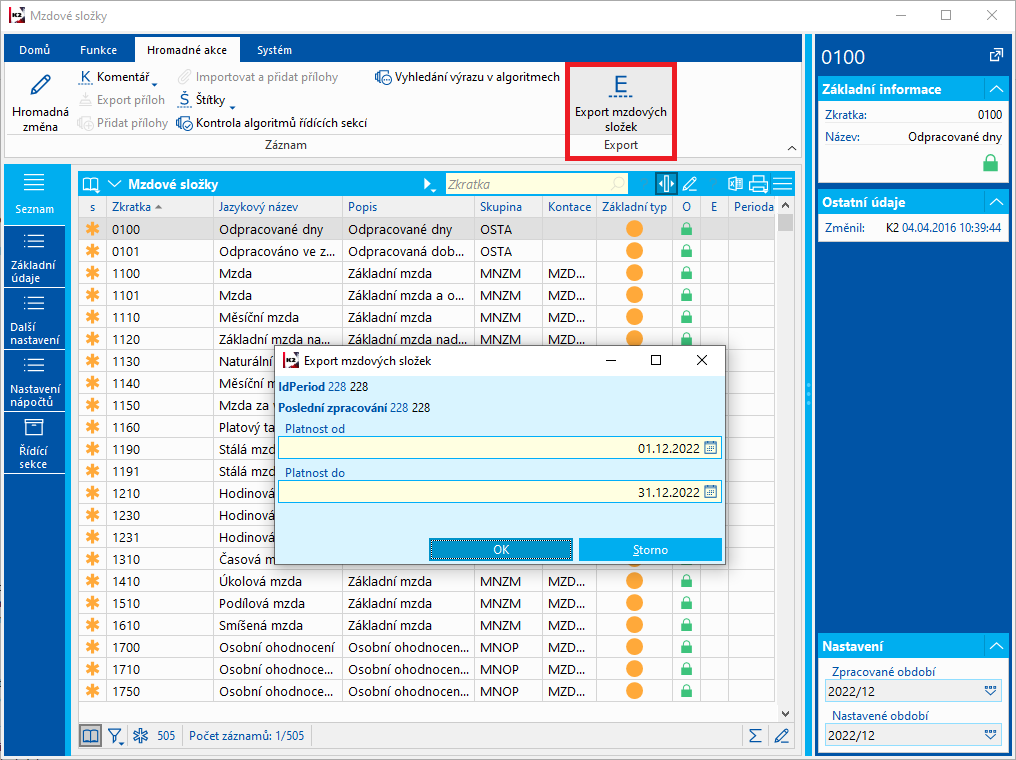Click the Hromadná změna pencil icon

(x=40, y=86)
